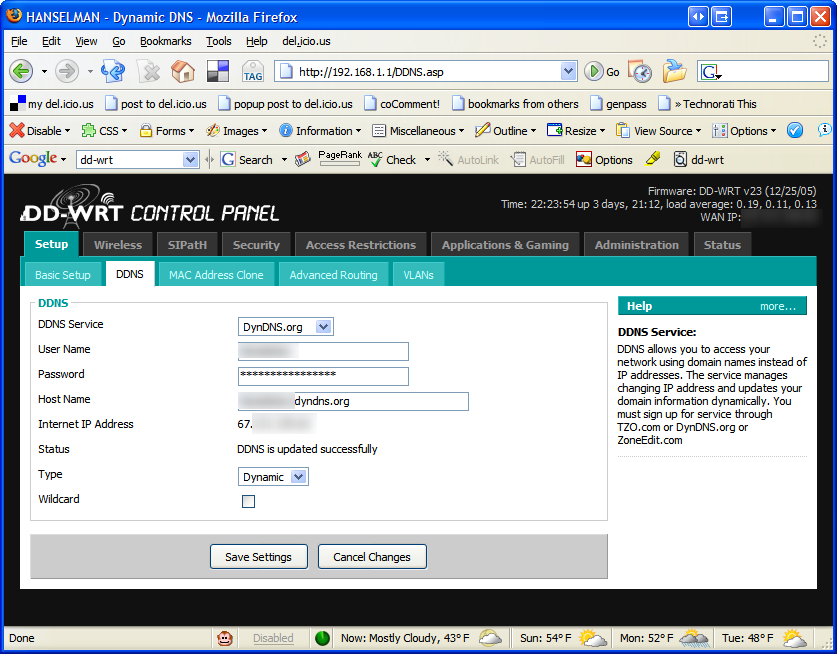Click the post to del.icio.us bookmark

coord(156,104)
